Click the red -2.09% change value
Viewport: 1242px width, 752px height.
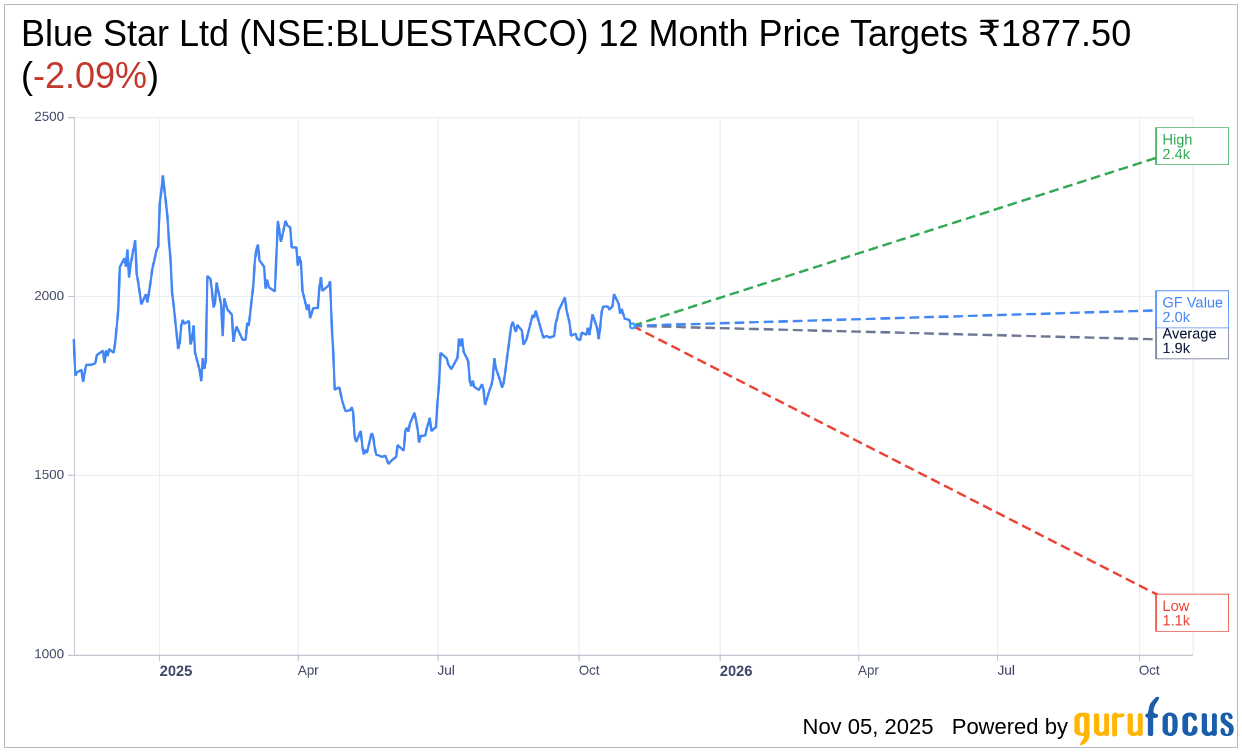(x=90, y=77)
